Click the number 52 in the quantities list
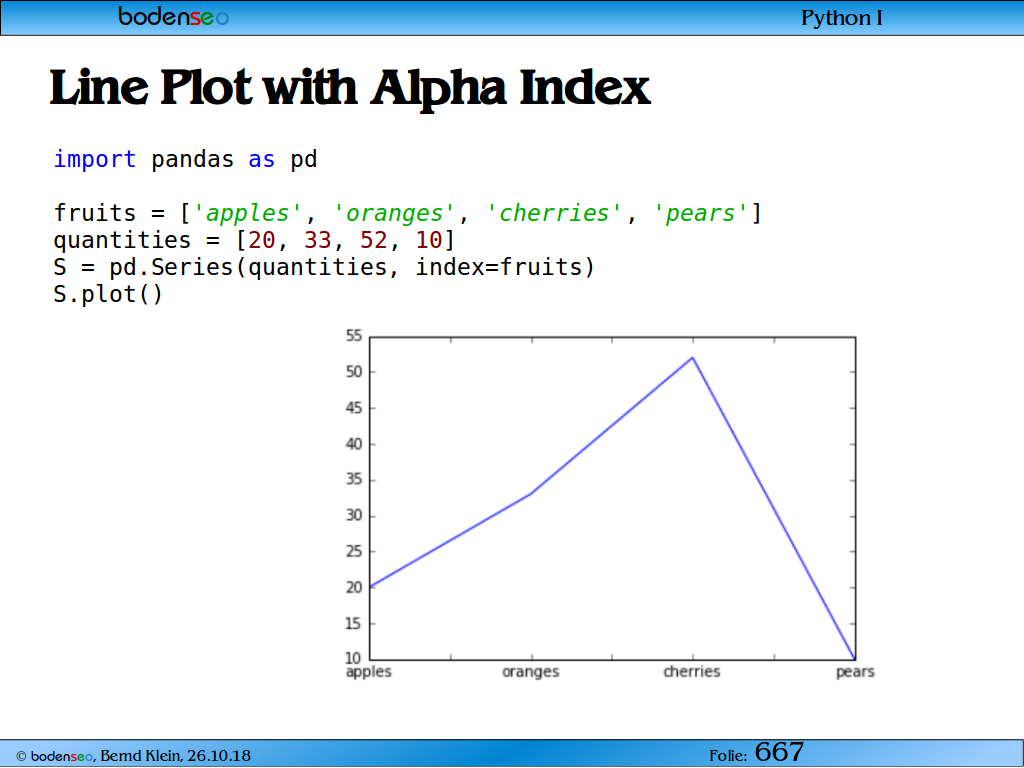This screenshot has height=768, width=1024. point(374,240)
